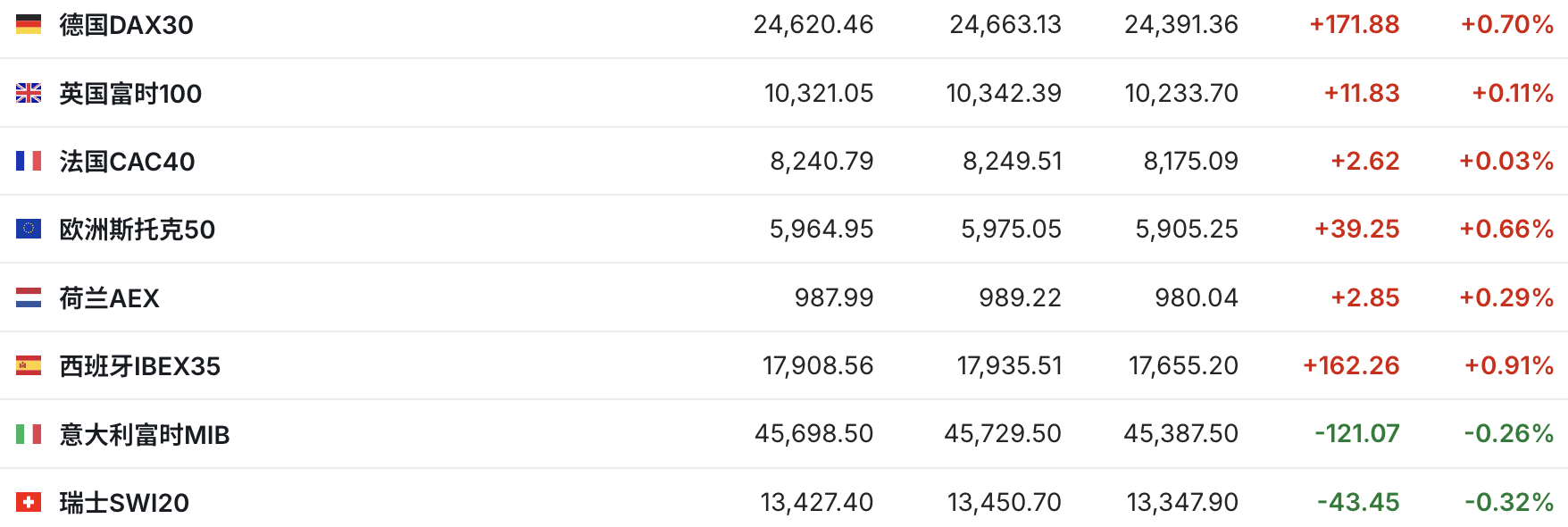Image resolution: width=1568 pixels, height=527 pixels.
Task: Click the SWI20 percent change -0.32%
Action: (1508, 502)
